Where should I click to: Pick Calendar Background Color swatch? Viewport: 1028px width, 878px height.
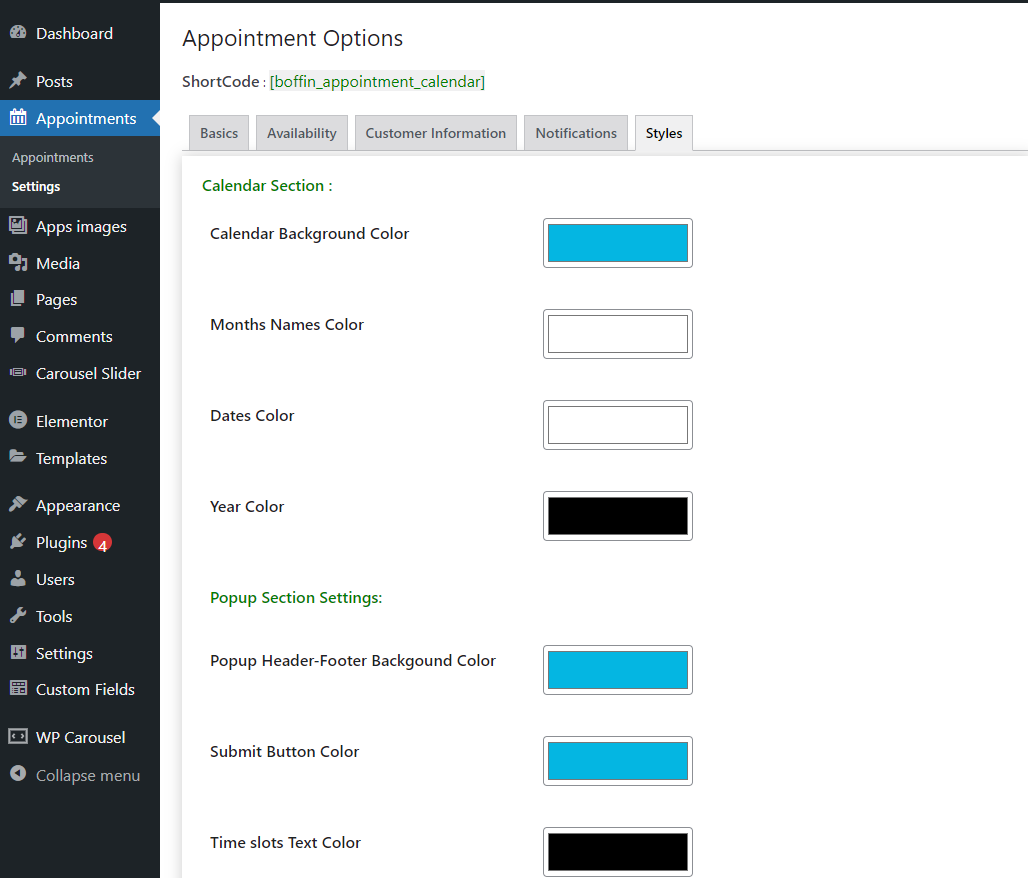click(618, 243)
